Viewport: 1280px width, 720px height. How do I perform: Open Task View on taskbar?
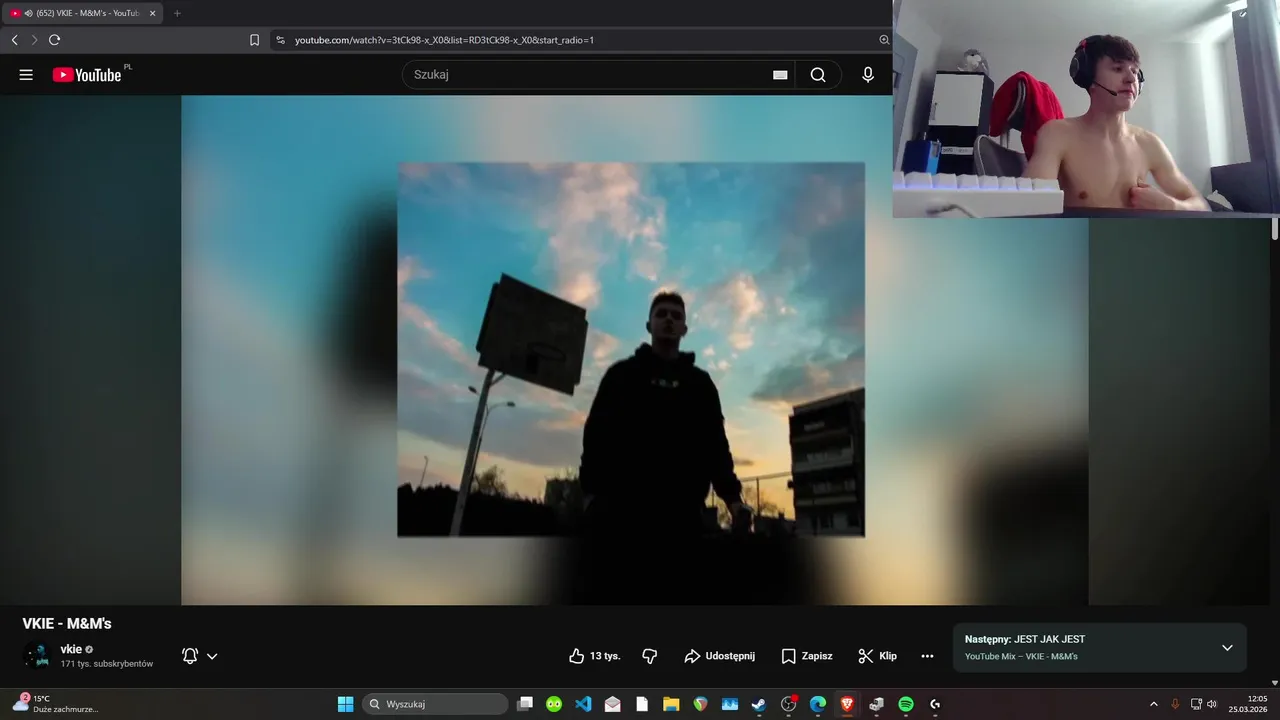point(525,704)
